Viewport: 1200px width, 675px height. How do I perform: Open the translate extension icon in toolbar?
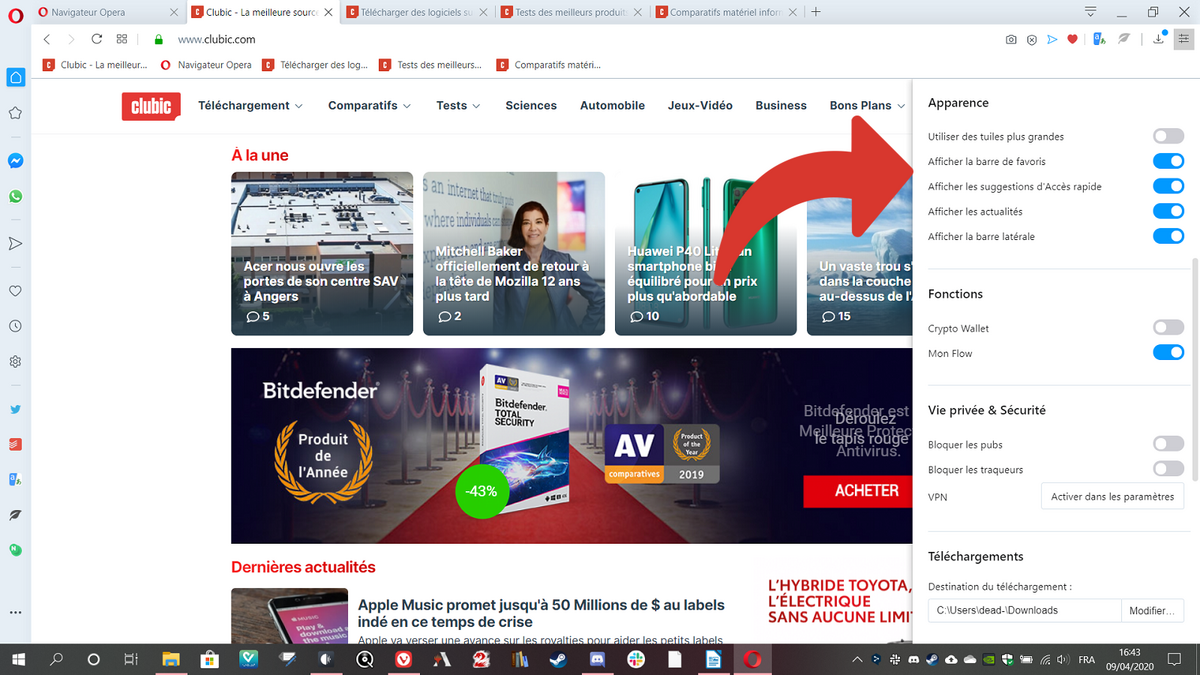(x=1100, y=39)
